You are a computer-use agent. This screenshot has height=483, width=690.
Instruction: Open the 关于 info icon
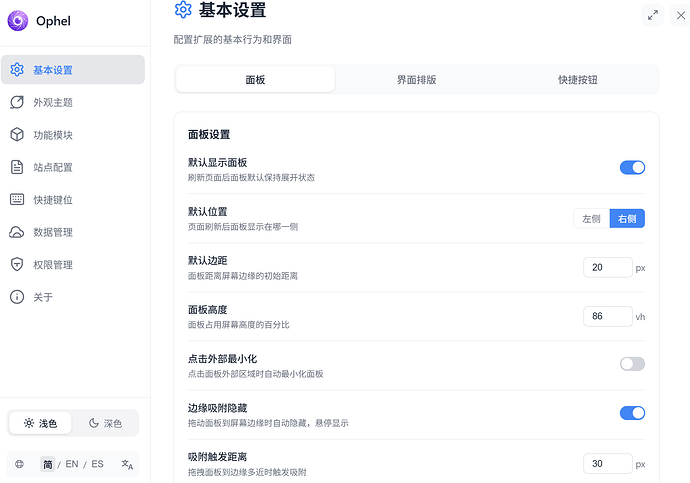tap(17, 297)
